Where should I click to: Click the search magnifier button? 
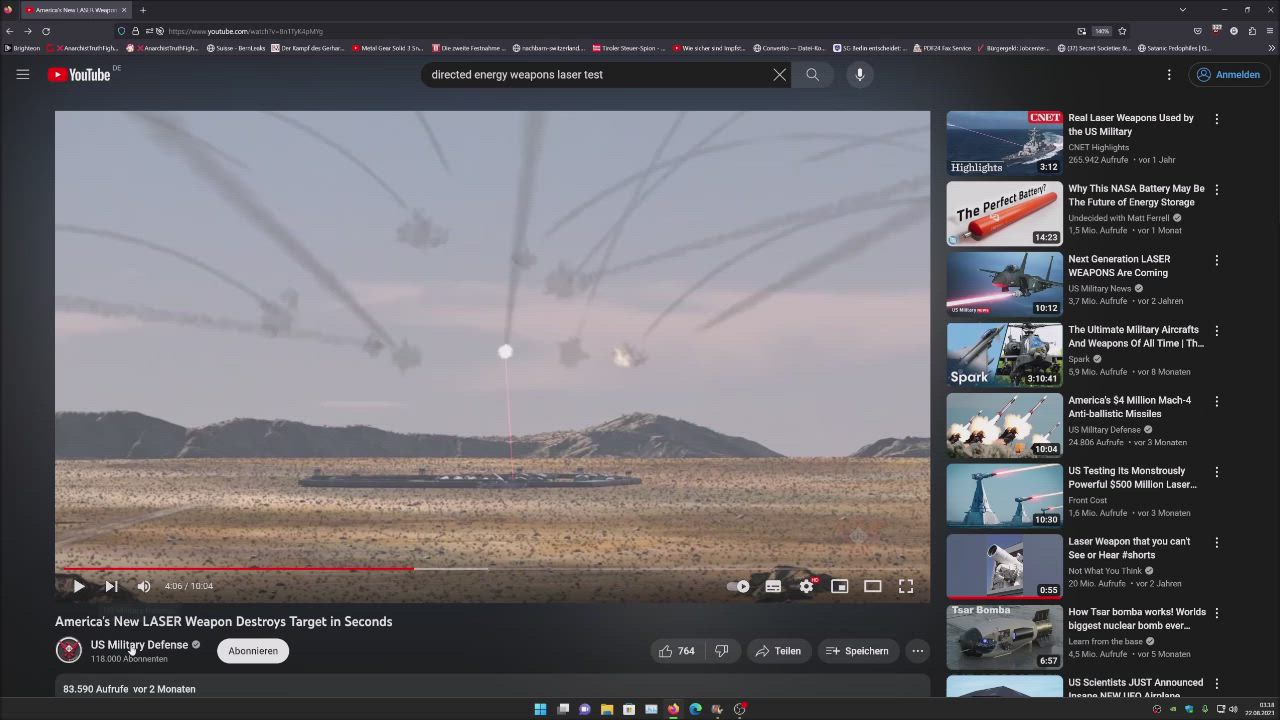812,74
